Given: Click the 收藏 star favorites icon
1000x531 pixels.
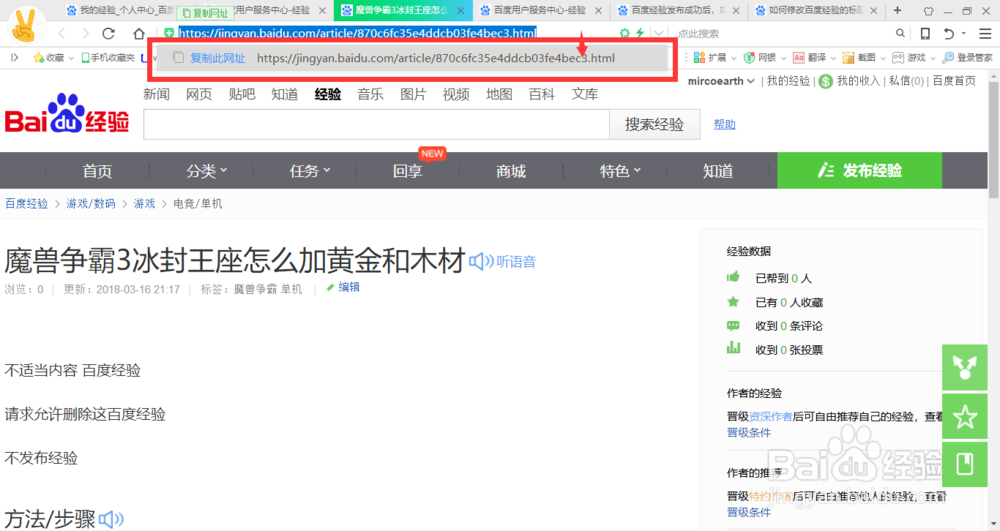Looking at the screenshot, I should click(38, 57).
